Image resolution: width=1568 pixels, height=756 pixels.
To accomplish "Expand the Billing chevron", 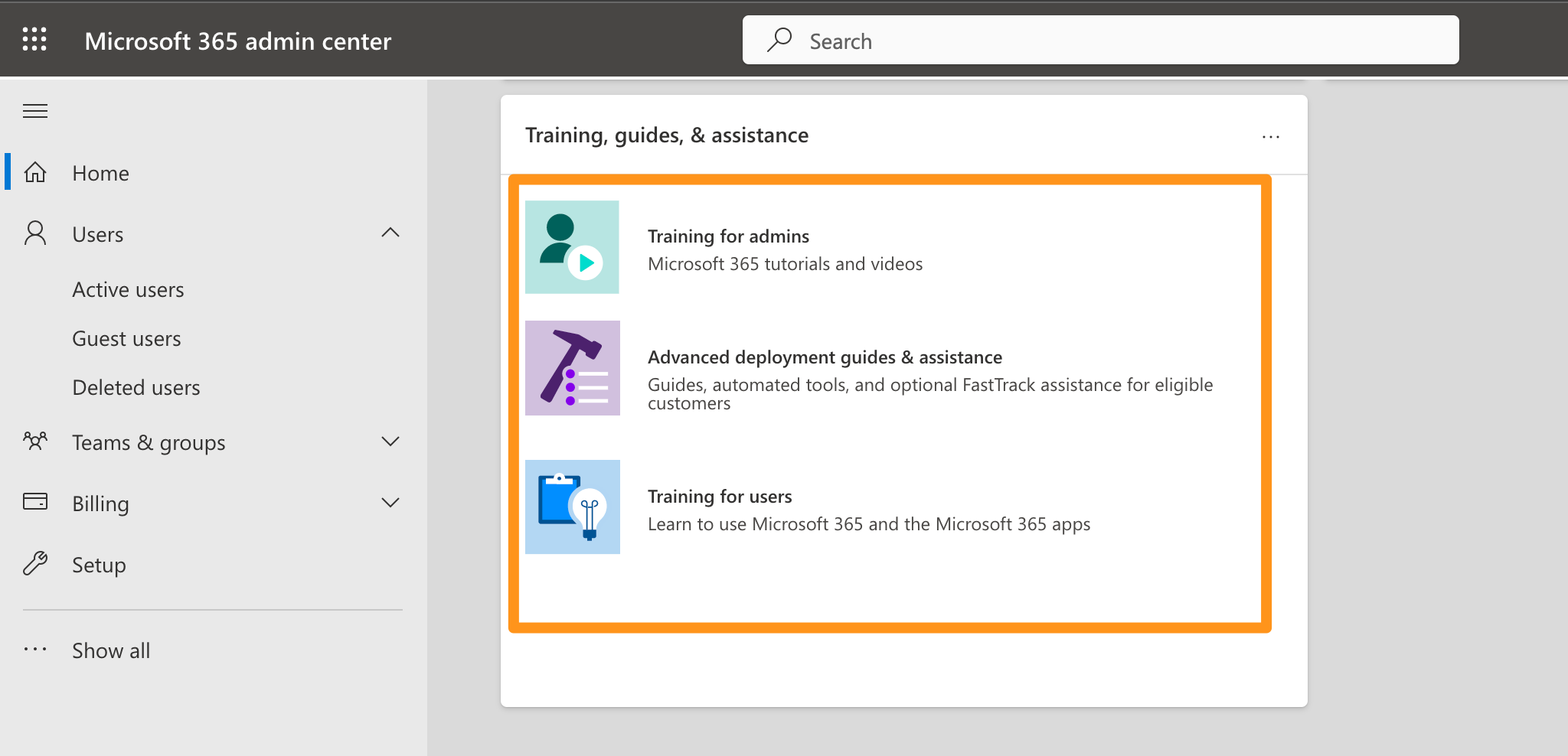I will [x=390, y=503].
